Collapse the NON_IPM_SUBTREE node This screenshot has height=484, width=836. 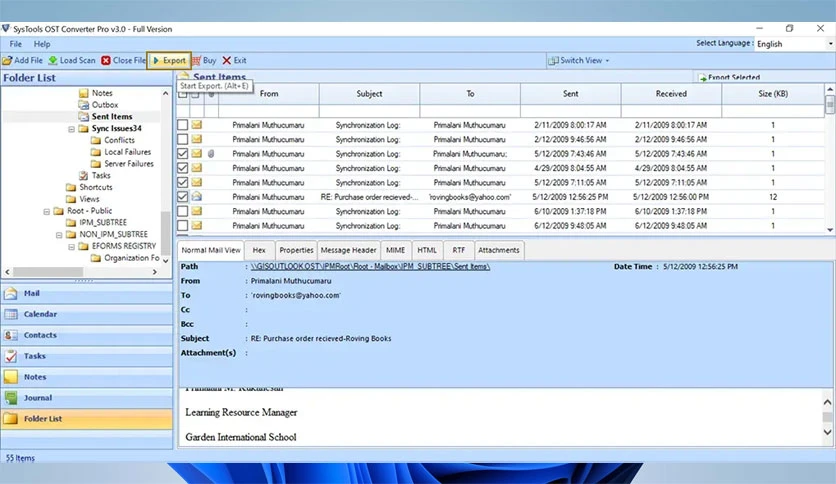(x=59, y=235)
